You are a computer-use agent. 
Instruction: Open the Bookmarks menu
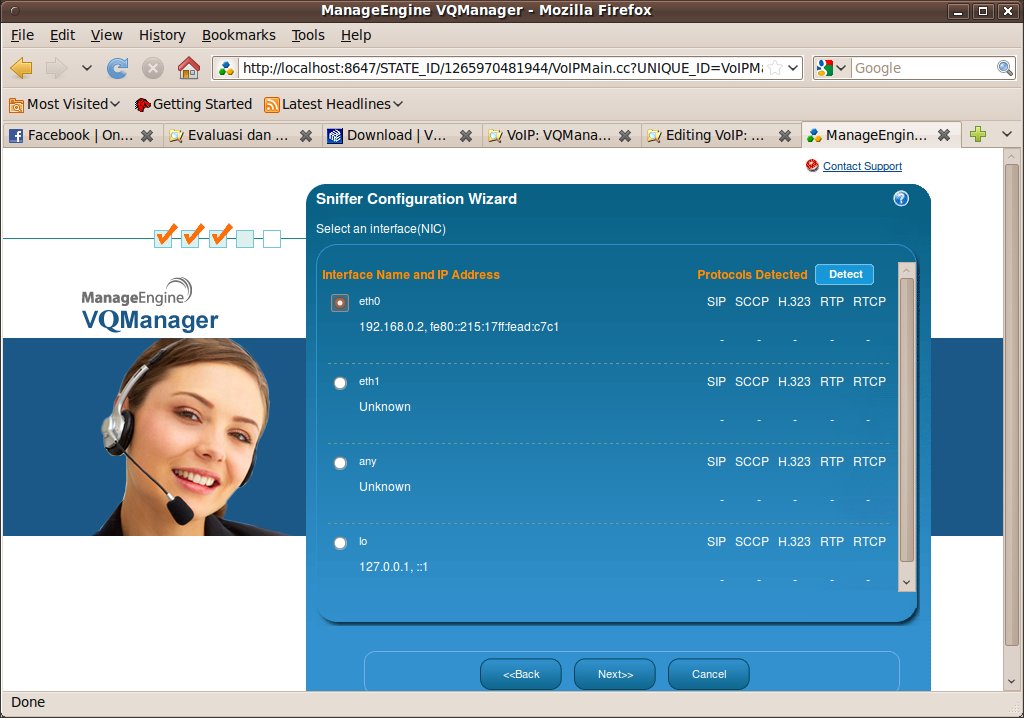(x=238, y=35)
